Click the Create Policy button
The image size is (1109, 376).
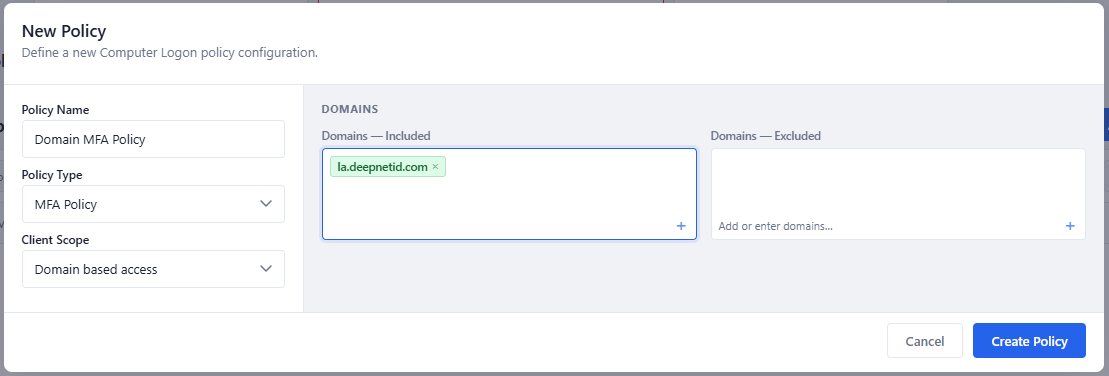pyautogui.click(x=1029, y=341)
